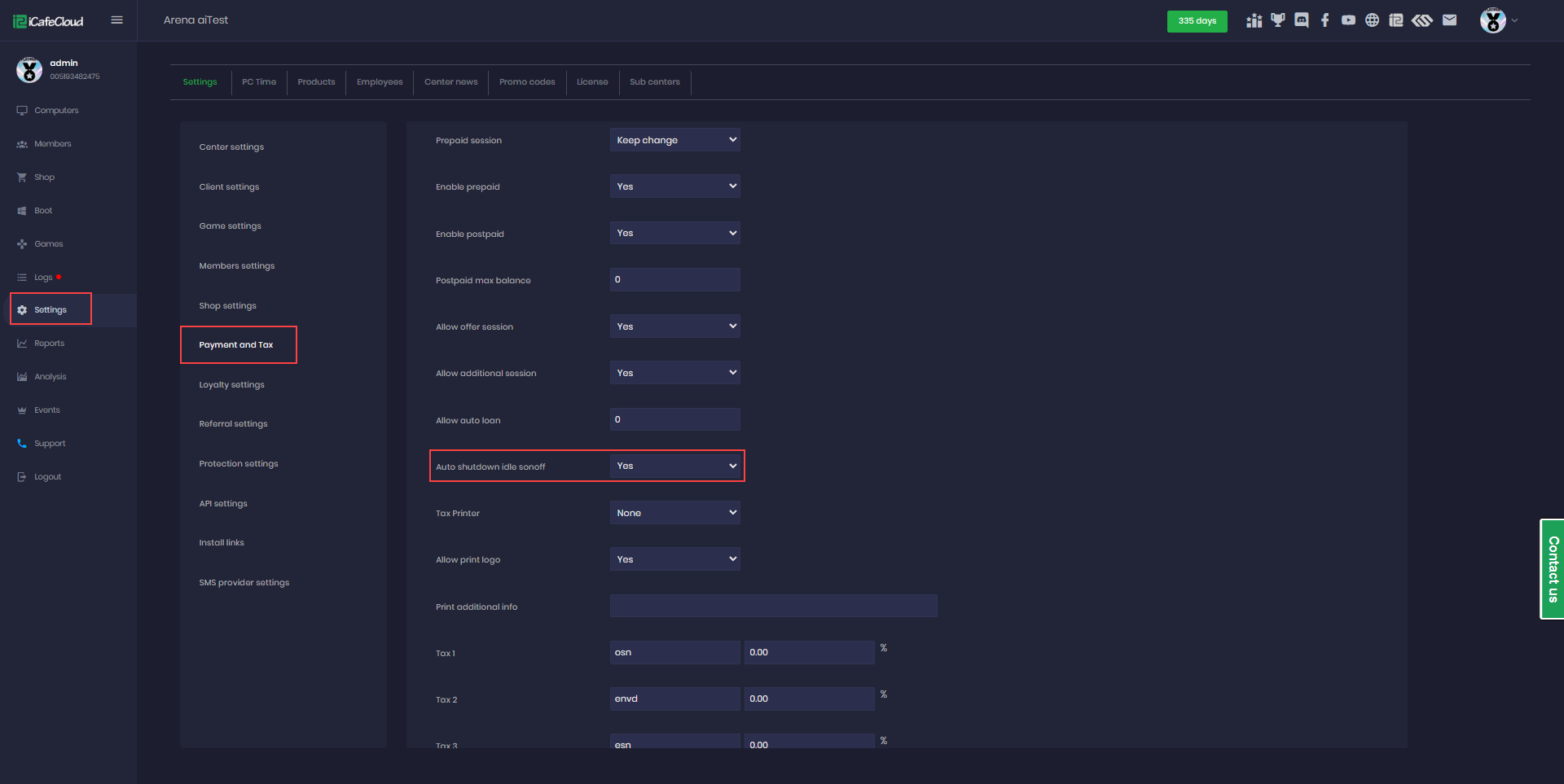The width and height of the screenshot is (1564, 784).
Task: Click the Facebook icon in header
Action: 1325,20
